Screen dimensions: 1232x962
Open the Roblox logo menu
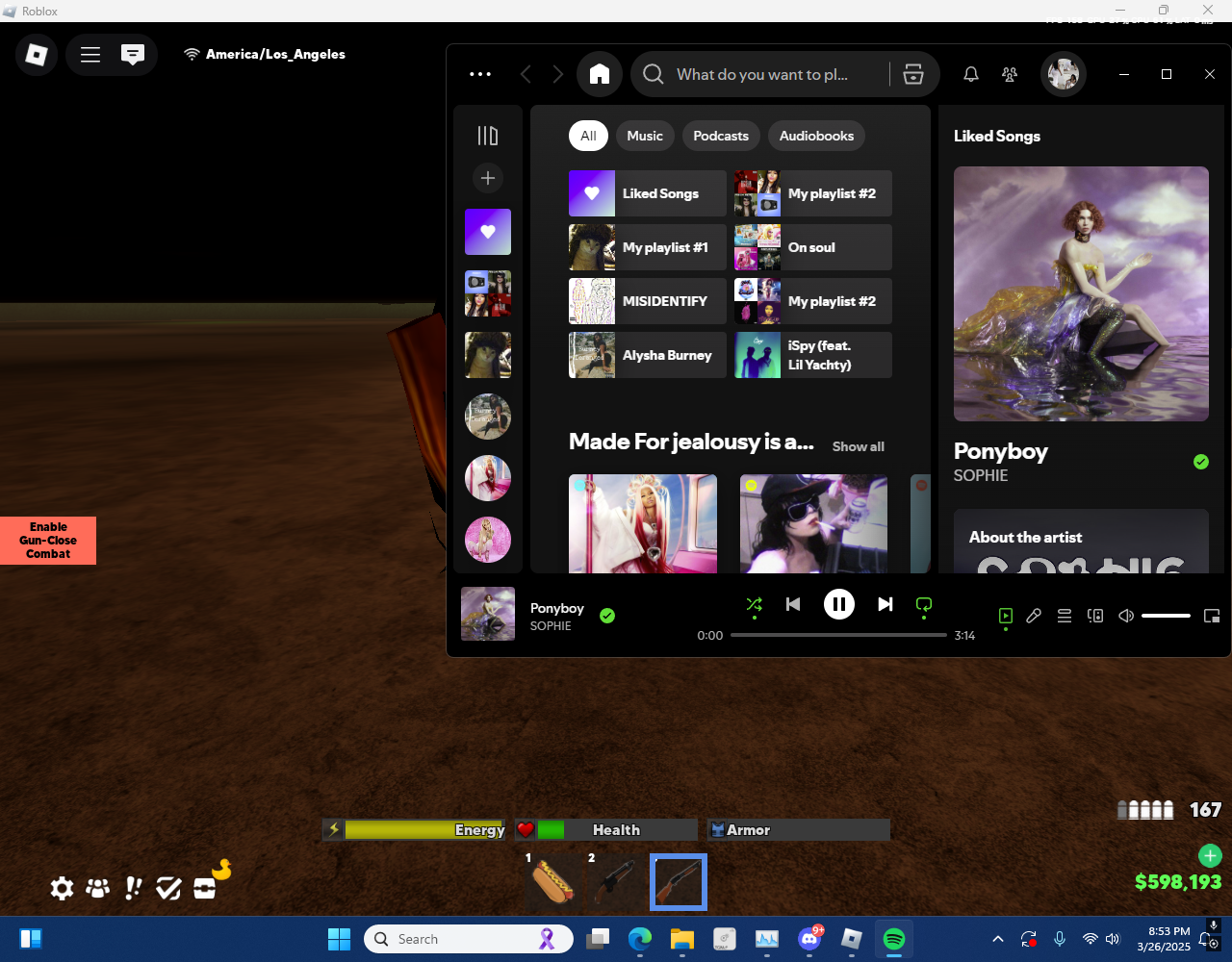click(37, 55)
